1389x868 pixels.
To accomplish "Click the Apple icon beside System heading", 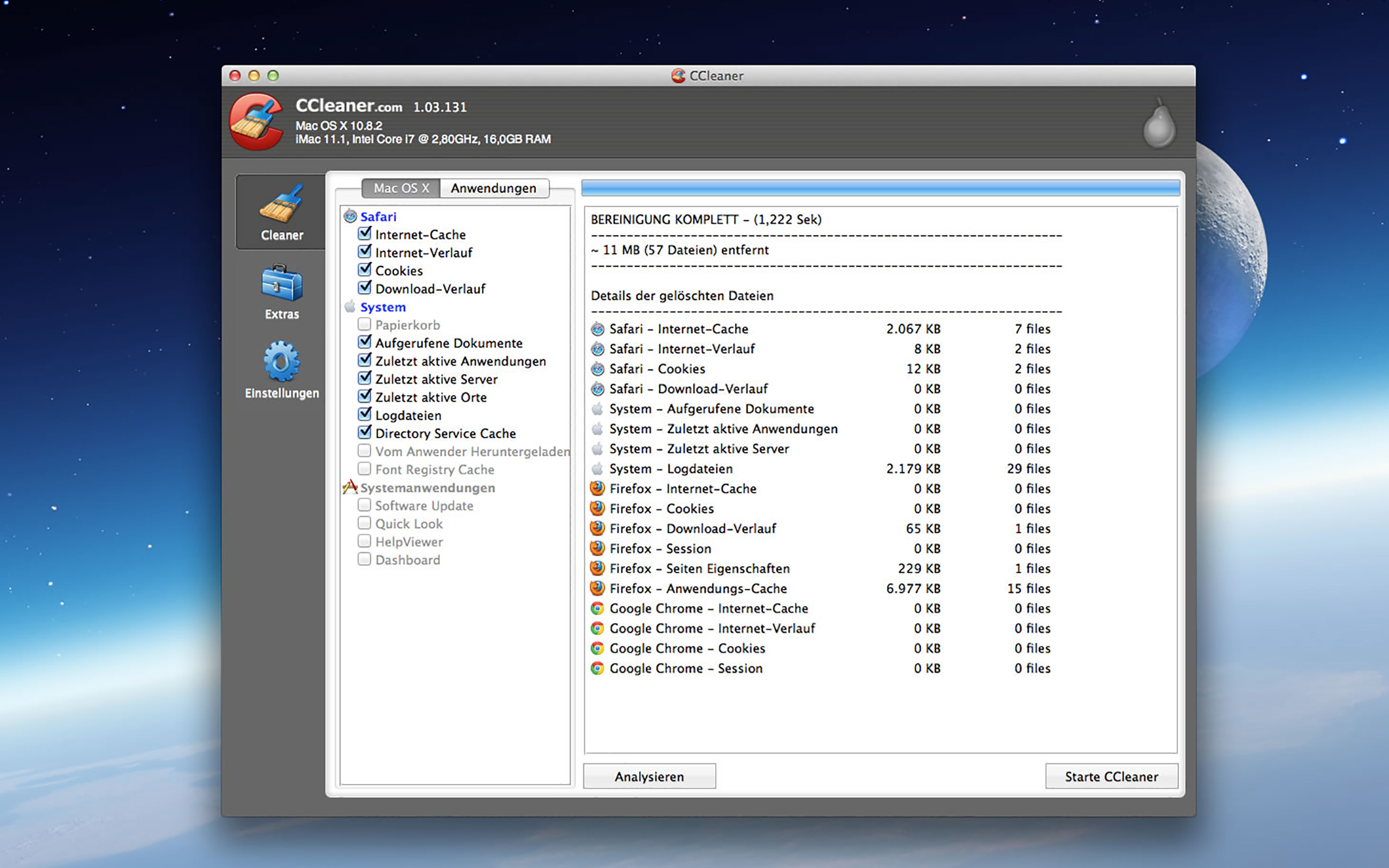I will (350, 307).
